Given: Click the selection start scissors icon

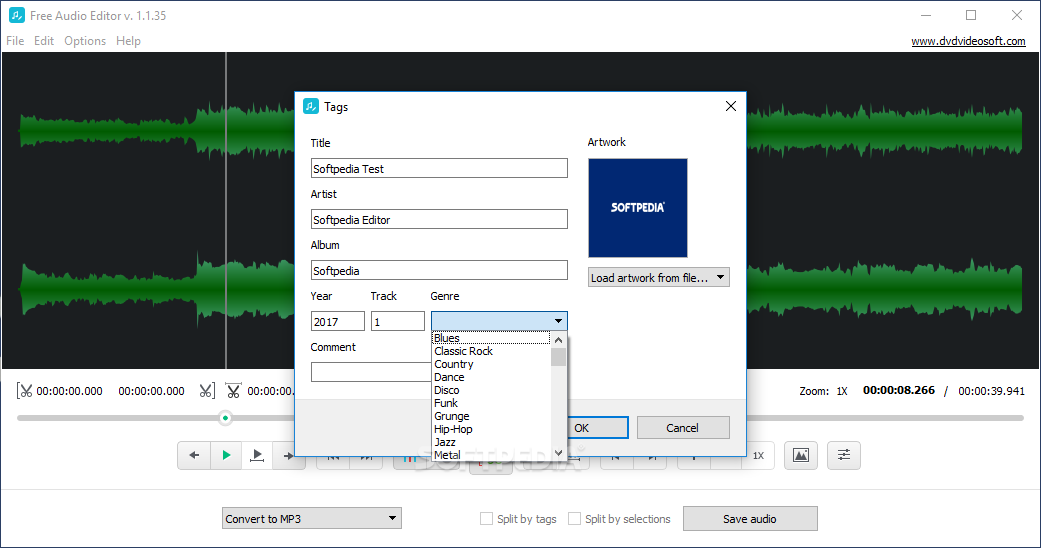Looking at the screenshot, I should pos(25,391).
